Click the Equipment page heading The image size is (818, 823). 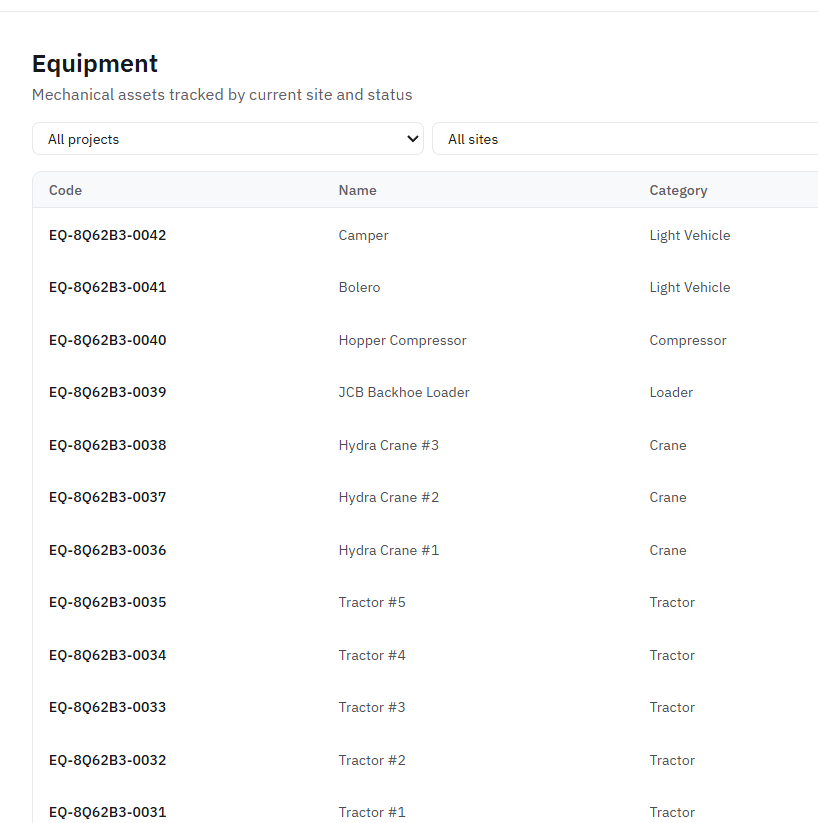pyautogui.click(x=95, y=64)
